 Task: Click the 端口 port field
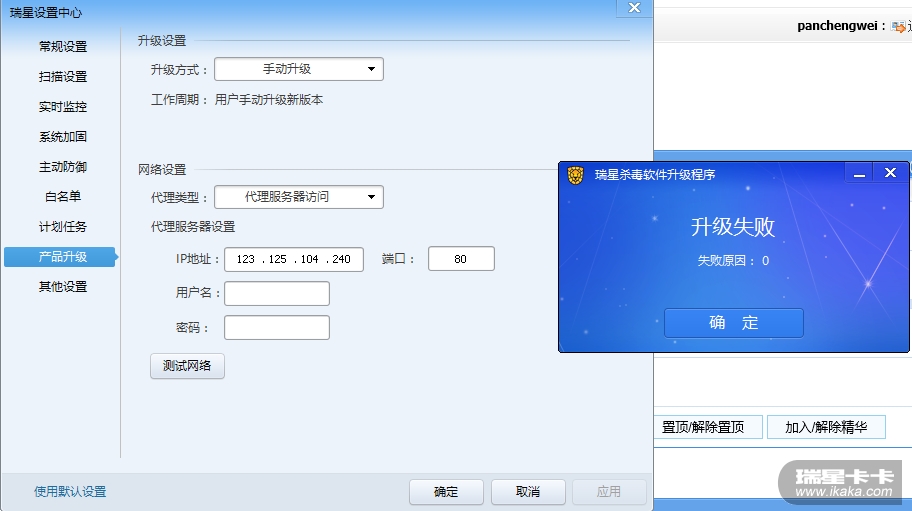pyautogui.click(x=461, y=259)
